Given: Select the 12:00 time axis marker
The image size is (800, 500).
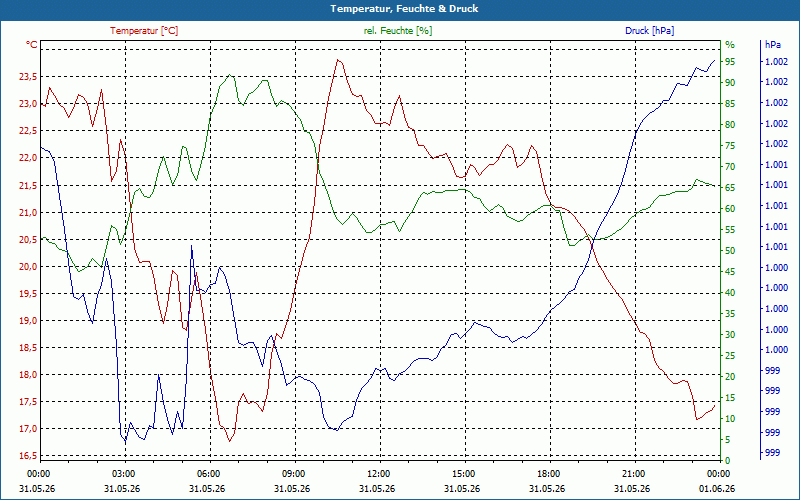Looking at the screenshot, I should [x=379, y=473].
